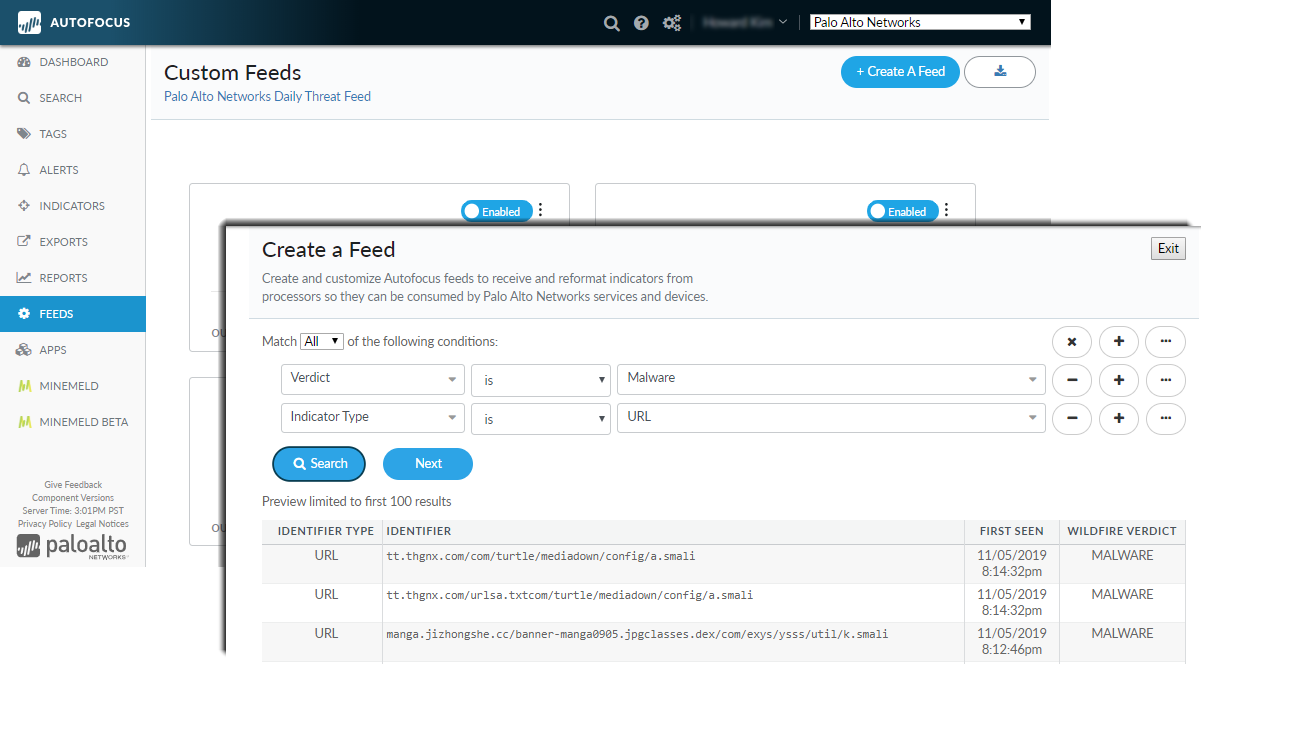The height and width of the screenshot is (741, 1313).
Task: Add condition after Indicator Type row
Action: (1118, 419)
